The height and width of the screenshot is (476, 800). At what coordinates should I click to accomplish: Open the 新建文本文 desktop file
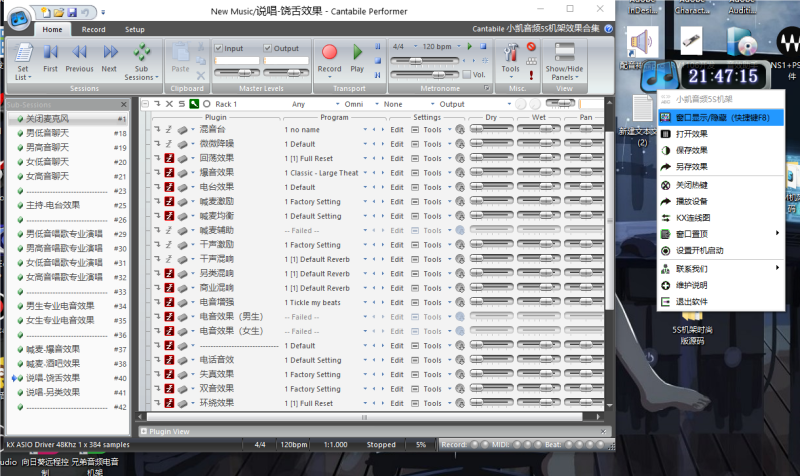tap(642, 120)
